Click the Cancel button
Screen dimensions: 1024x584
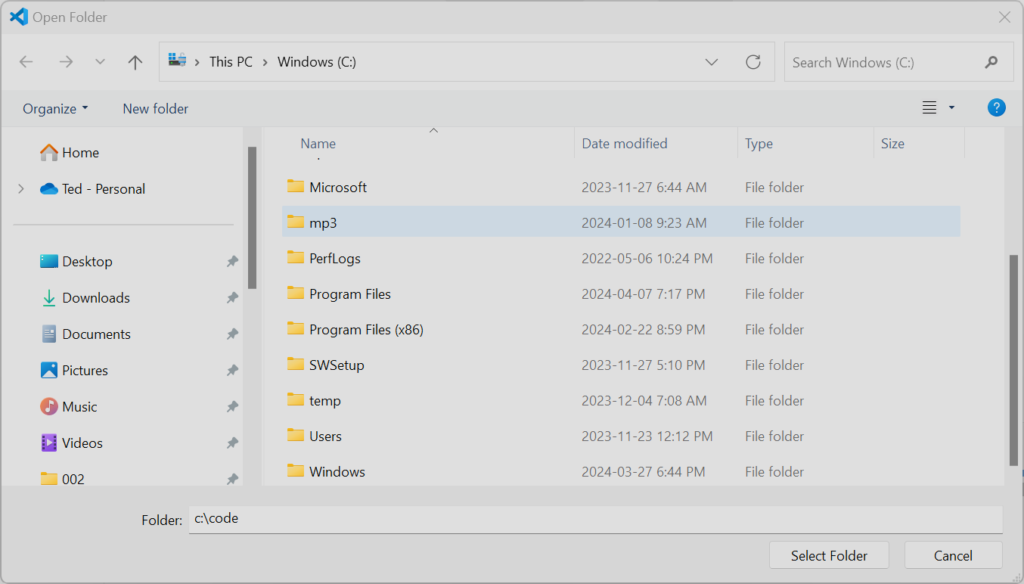952,556
